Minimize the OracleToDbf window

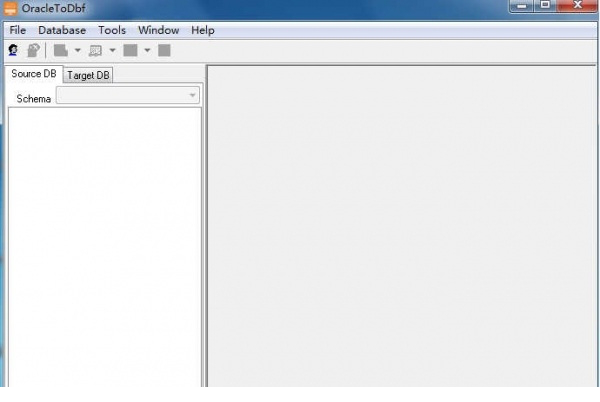point(521,6)
